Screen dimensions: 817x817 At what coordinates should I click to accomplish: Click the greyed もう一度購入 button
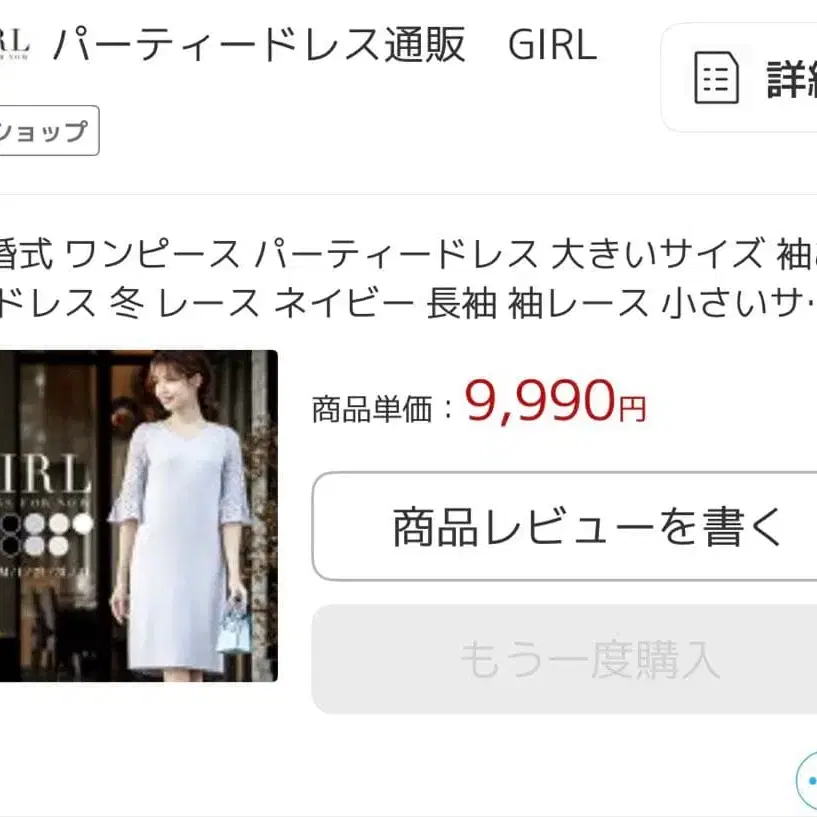pyautogui.click(x=564, y=659)
